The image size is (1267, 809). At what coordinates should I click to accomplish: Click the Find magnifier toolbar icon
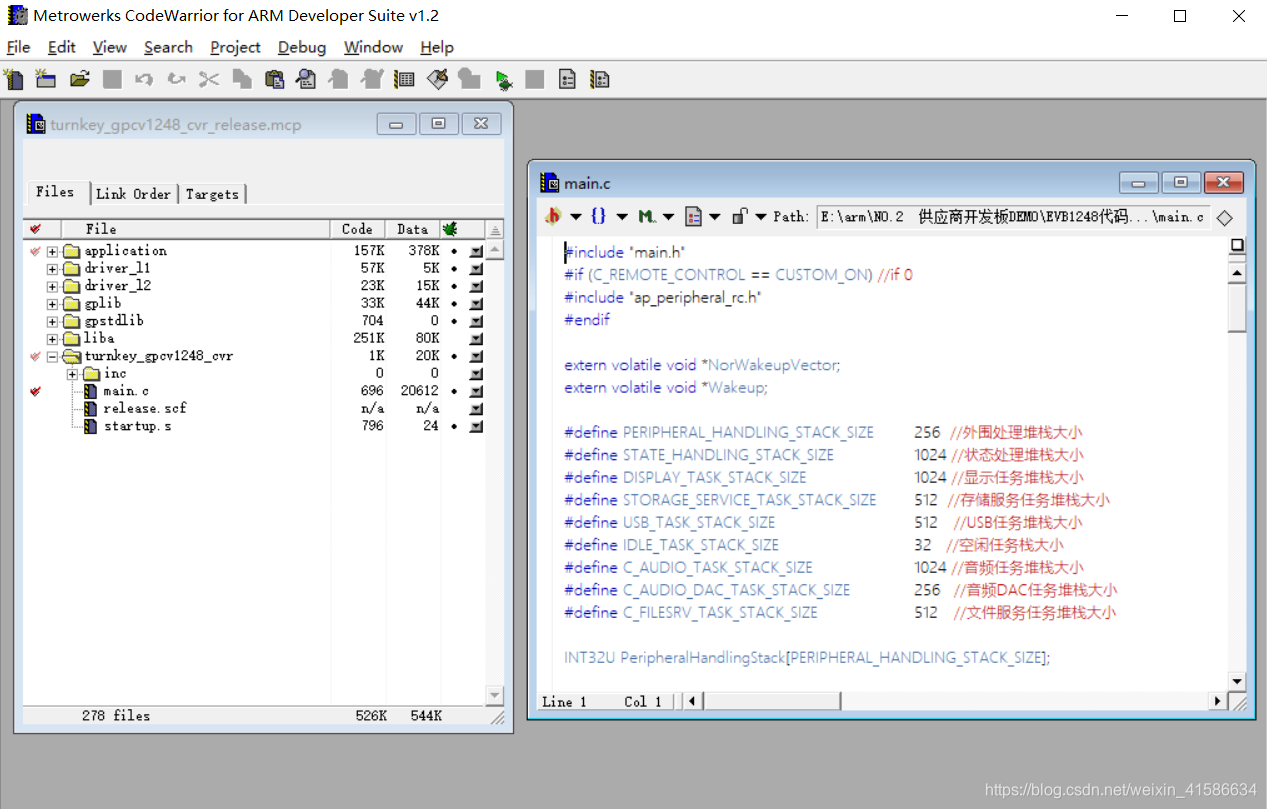click(x=306, y=79)
